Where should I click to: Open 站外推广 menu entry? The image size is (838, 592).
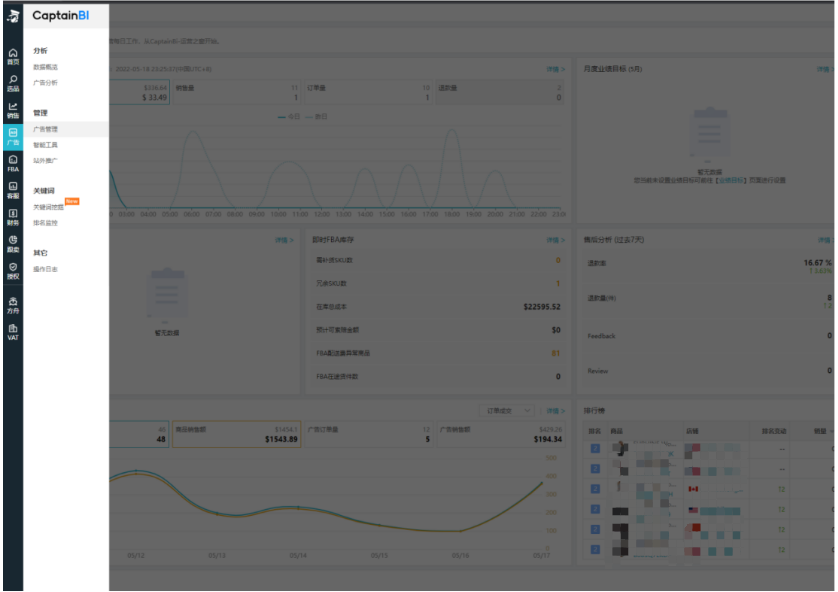pos(46,160)
